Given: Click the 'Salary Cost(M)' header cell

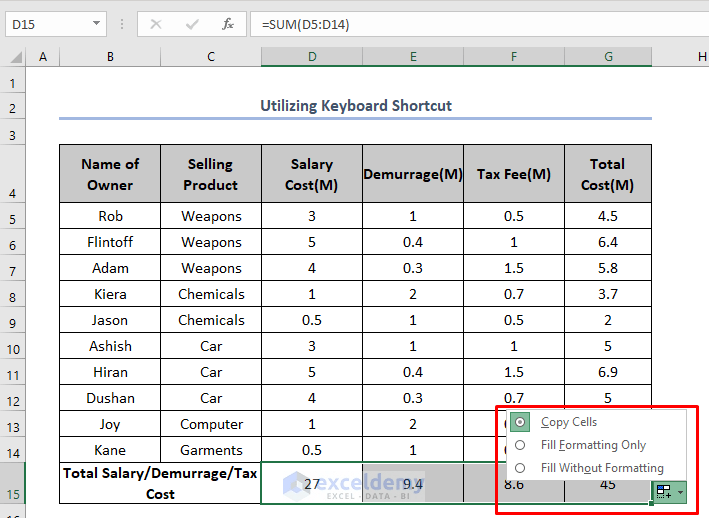Looking at the screenshot, I should point(312,174).
